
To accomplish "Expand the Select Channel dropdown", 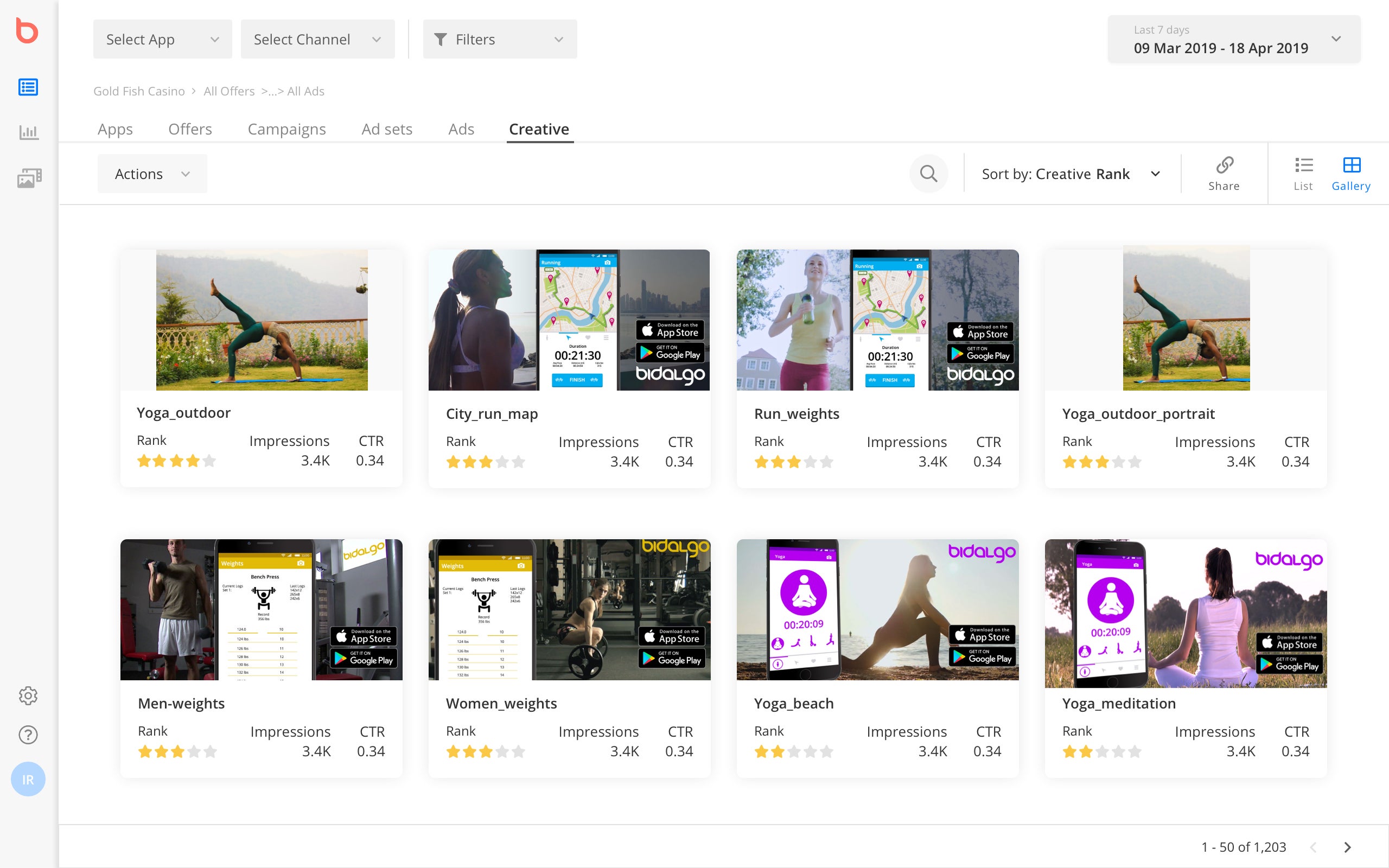I will click(x=317, y=39).
